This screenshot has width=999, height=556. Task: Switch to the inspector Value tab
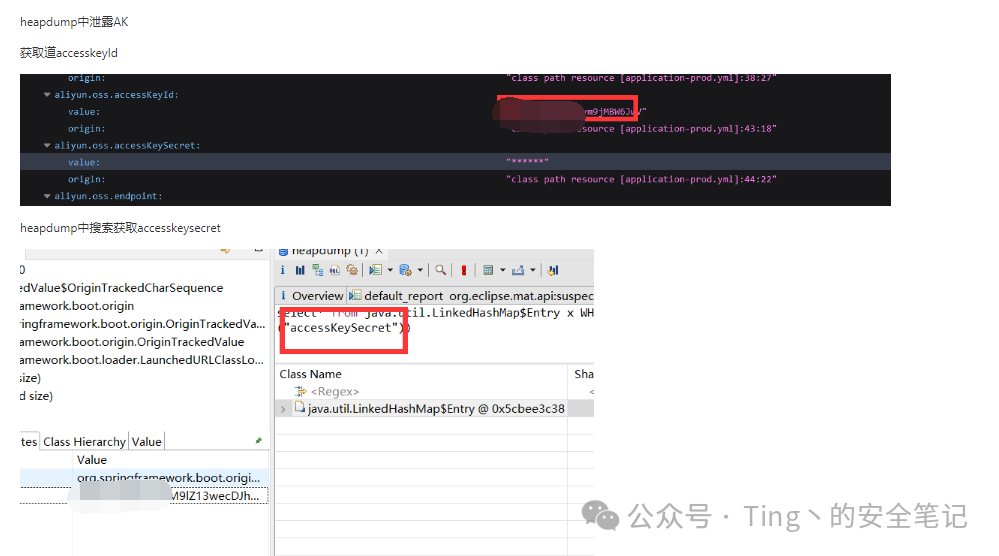click(x=147, y=441)
